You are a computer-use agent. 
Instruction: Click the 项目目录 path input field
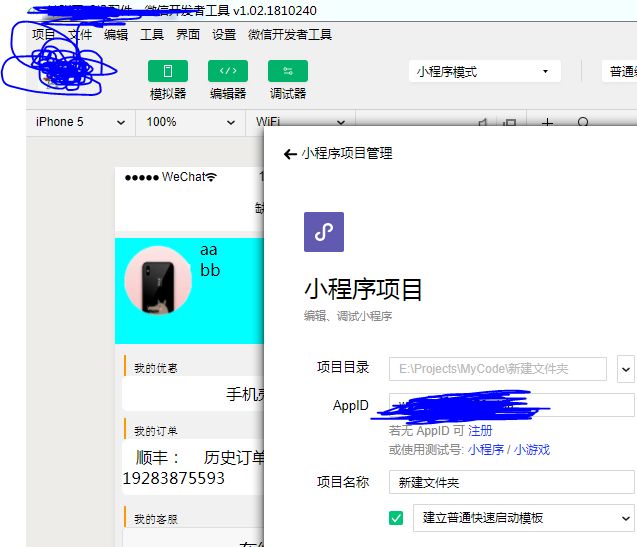pyautogui.click(x=498, y=369)
